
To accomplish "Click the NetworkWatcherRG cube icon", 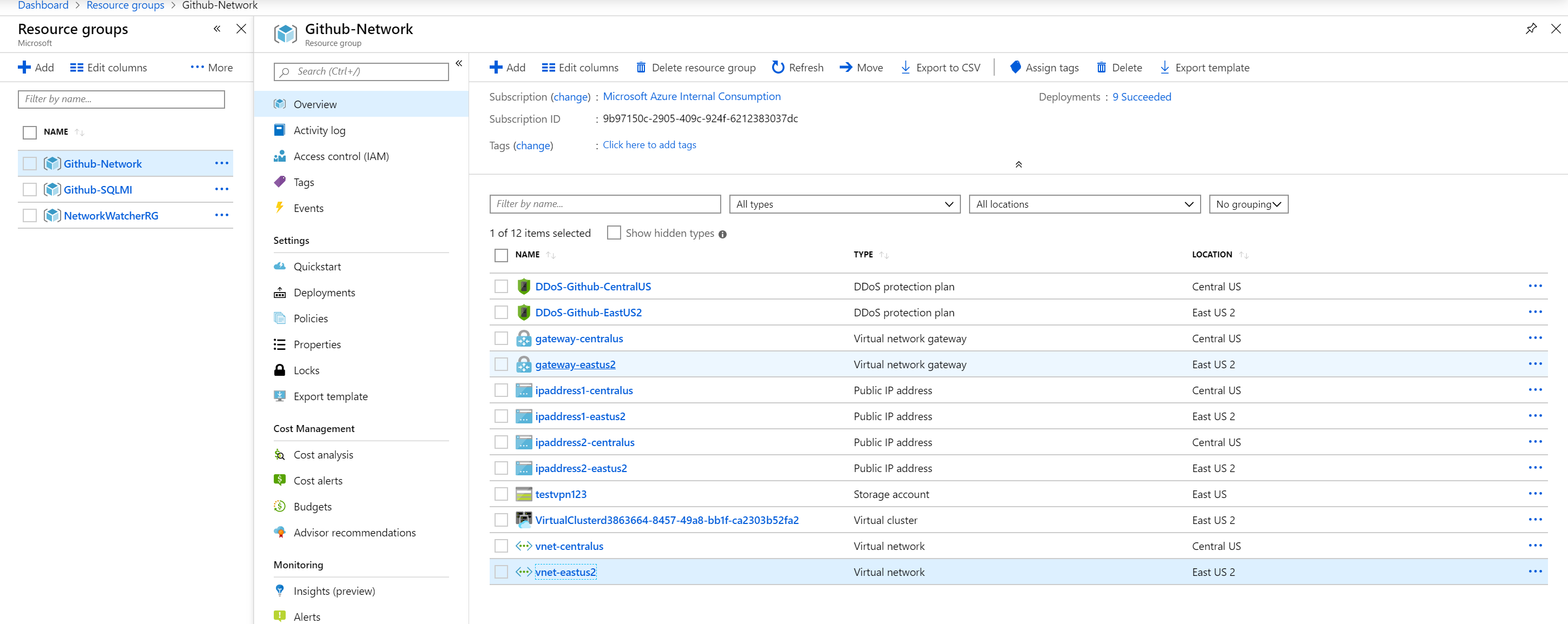I will click(x=52, y=215).
